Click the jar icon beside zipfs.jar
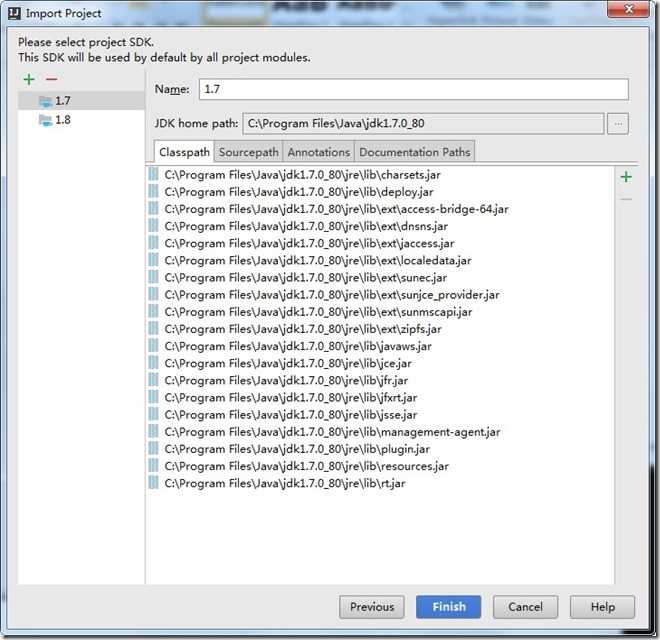The height and width of the screenshot is (640, 660). [154, 329]
